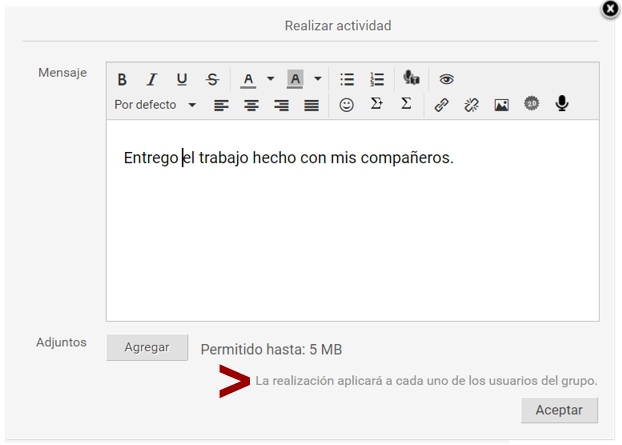This screenshot has height=445, width=622.
Task: Justify the paragraph text
Action: pyautogui.click(x=311, y=105)
